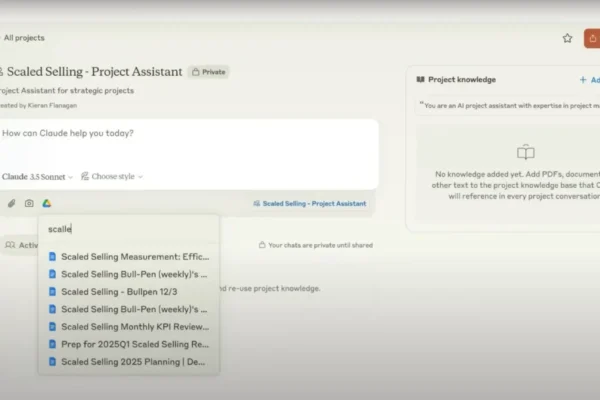Open the Choose style dropdown
The image size is (600, 400).
click(x=112, y=176)
